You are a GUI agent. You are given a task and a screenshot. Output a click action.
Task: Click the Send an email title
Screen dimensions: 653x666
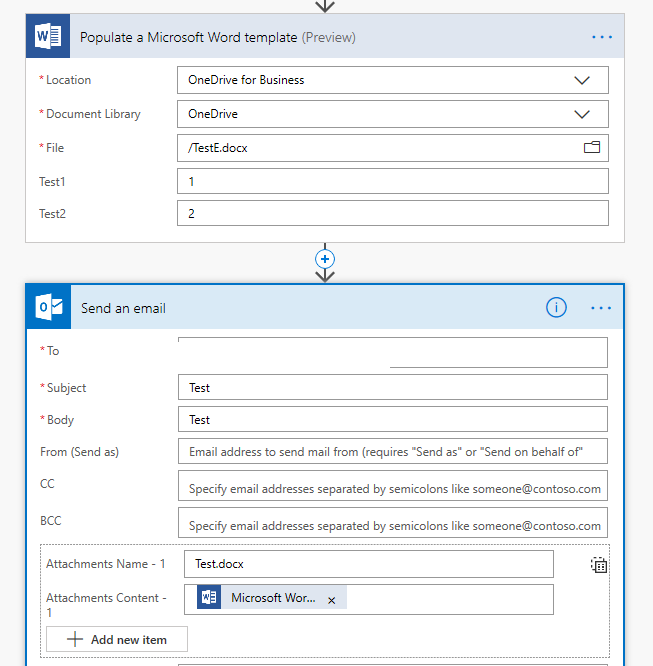pos(123,308)
